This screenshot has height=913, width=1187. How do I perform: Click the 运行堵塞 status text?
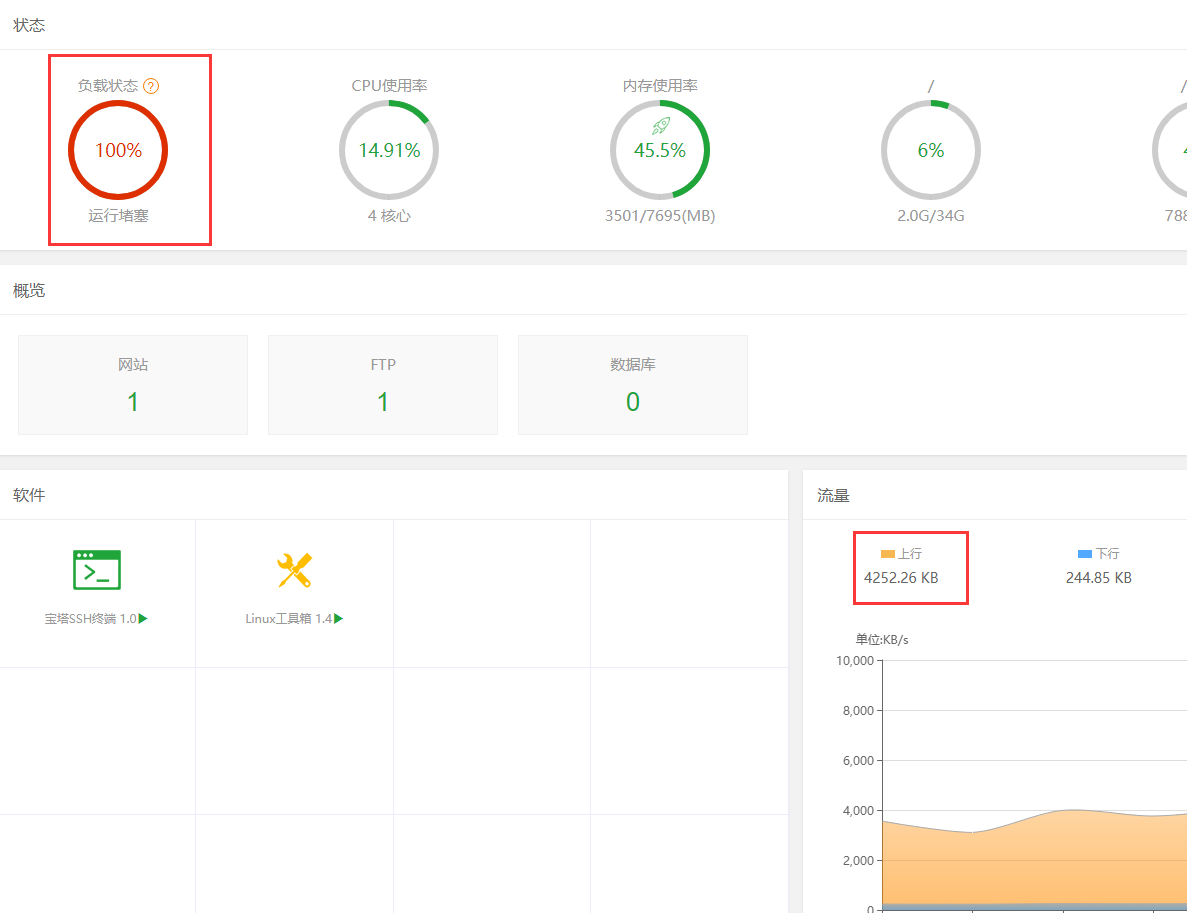coord(118,216)
